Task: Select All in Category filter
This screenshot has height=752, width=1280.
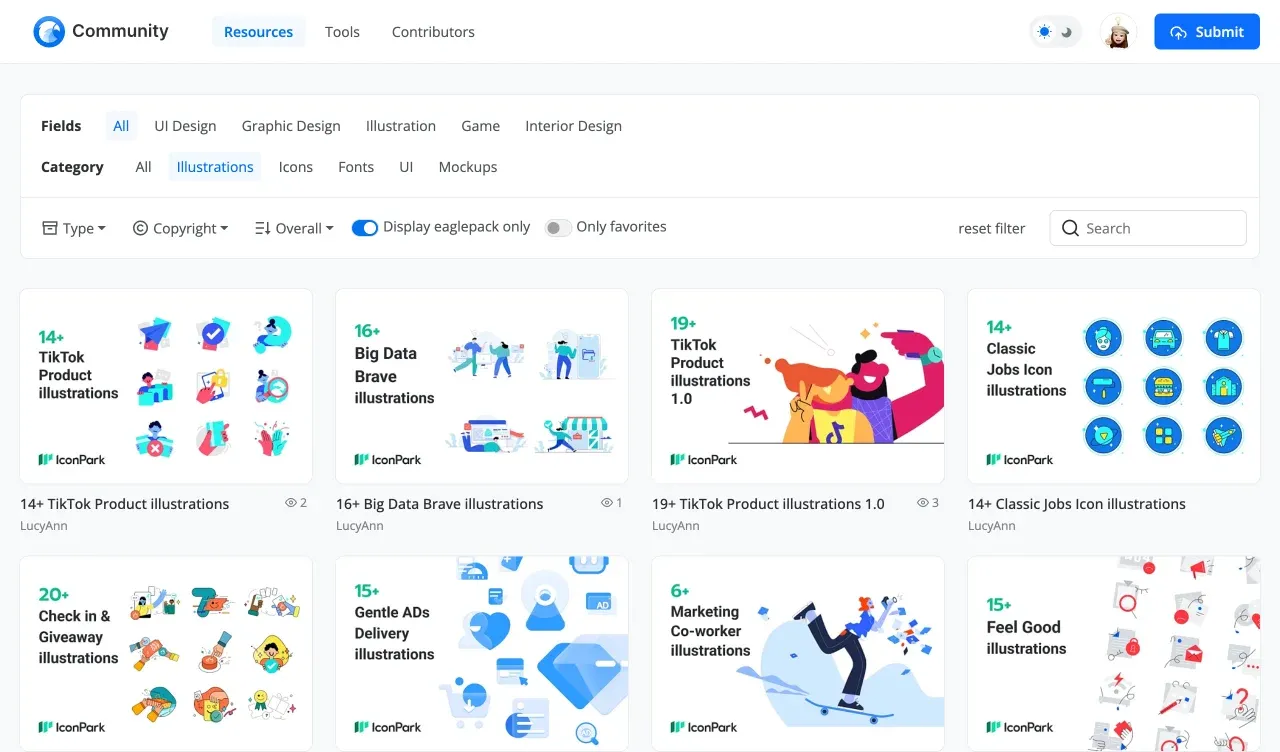Action: [x=143, y=167]
